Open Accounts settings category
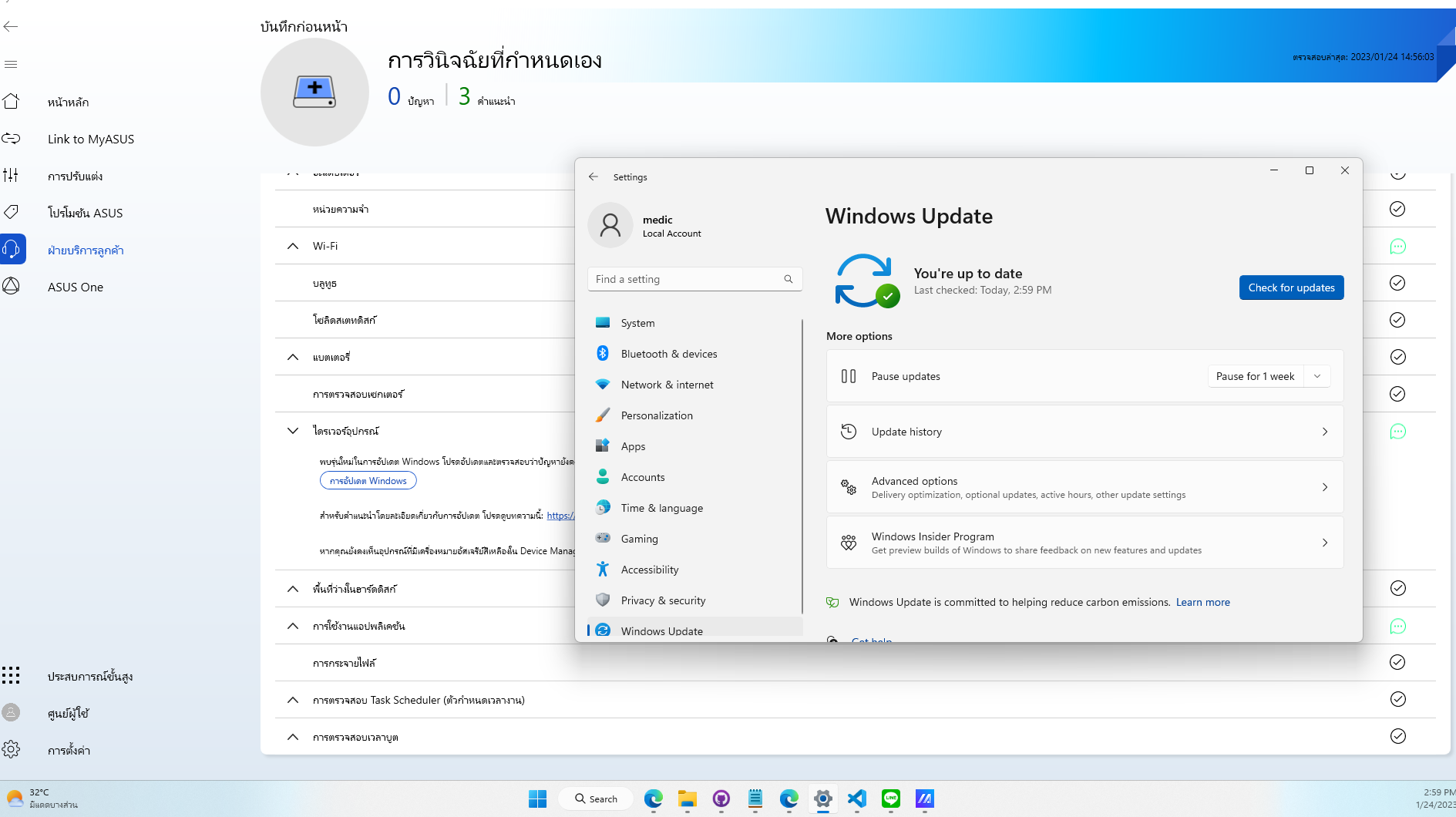1456x817 pixels. tap(695, 477)
